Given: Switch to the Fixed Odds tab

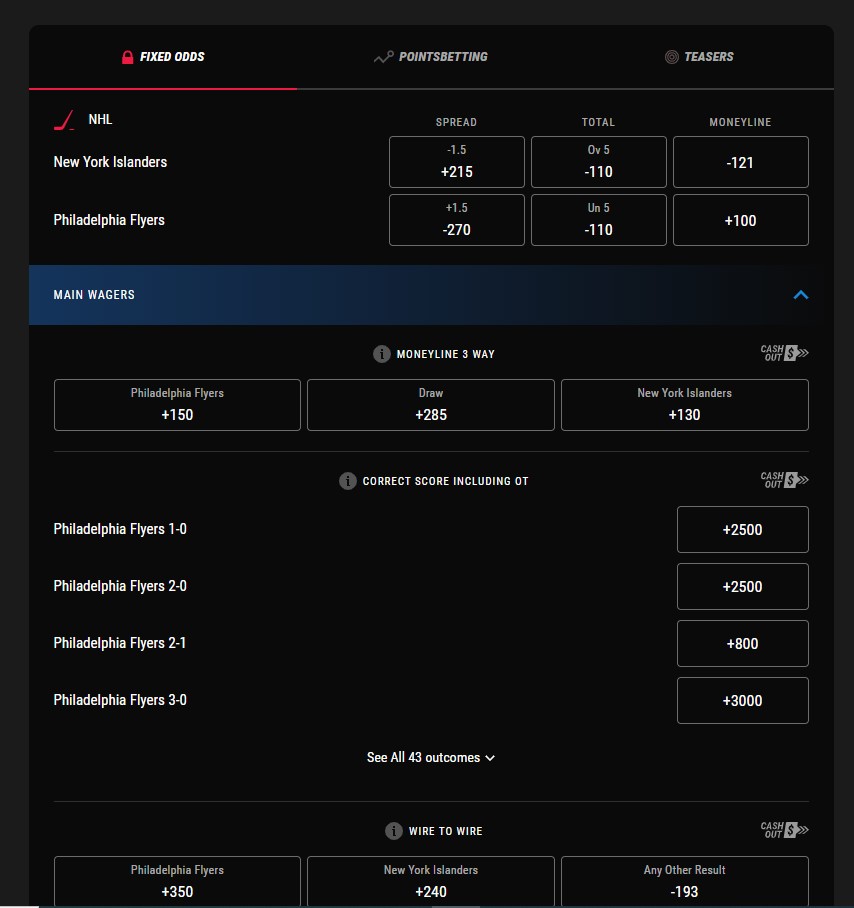Looking at the screenshot, I should 163,57.
